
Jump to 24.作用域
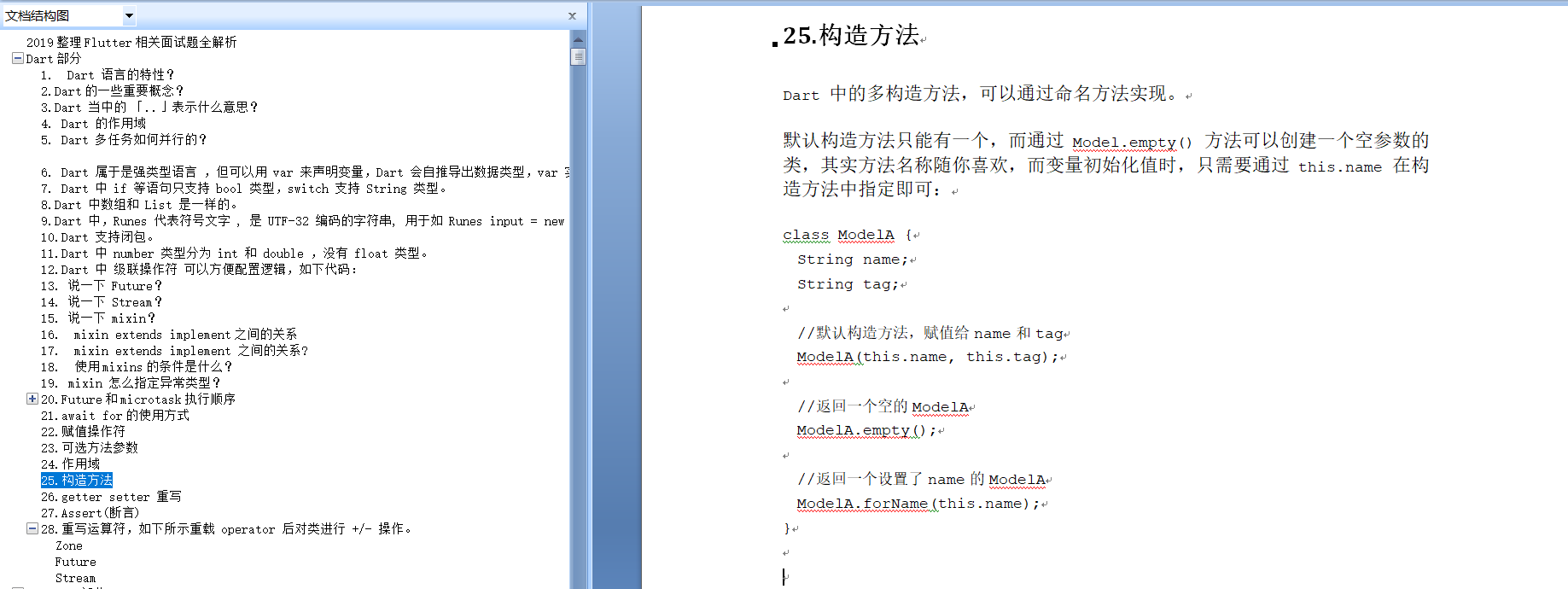pos(71,464)
